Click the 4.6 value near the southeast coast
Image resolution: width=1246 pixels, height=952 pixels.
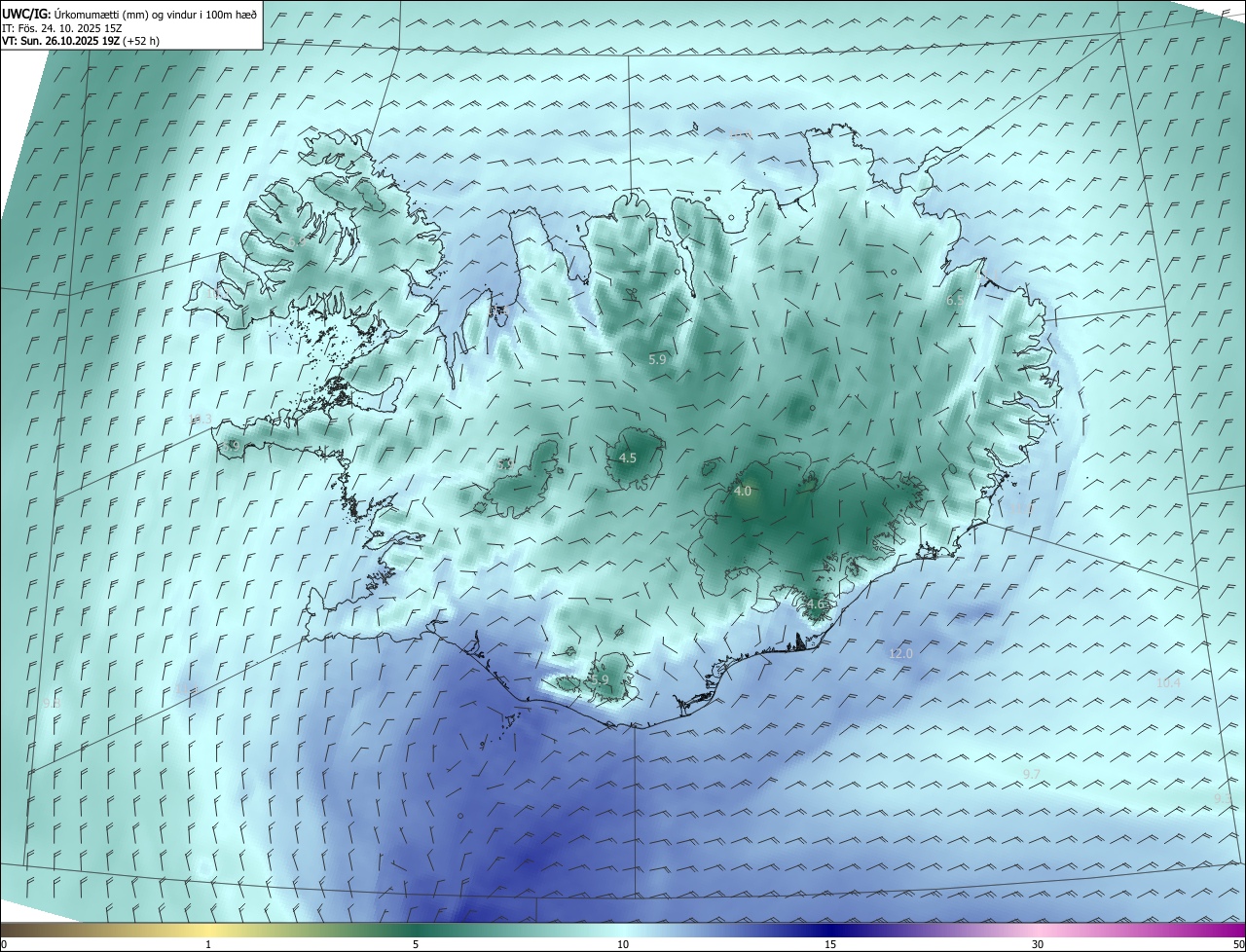tap(816, 604)
